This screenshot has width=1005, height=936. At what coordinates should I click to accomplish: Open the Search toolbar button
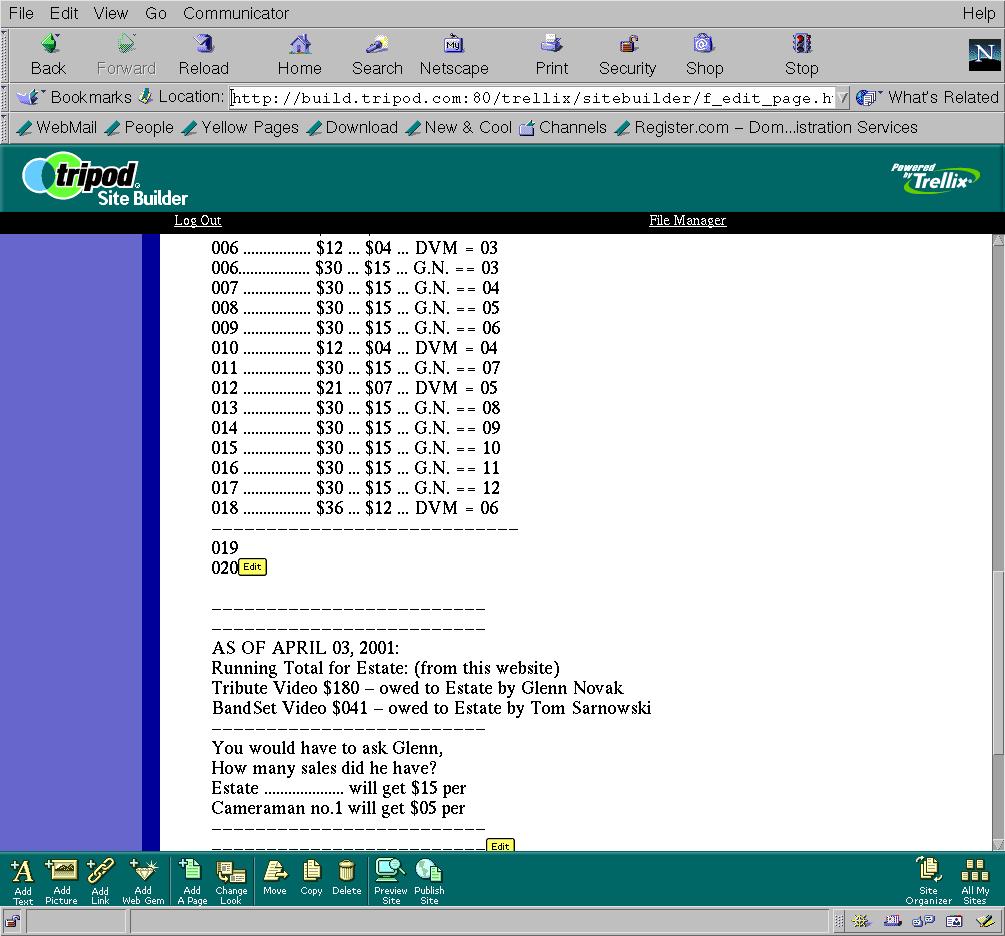[x=378, y=54]
